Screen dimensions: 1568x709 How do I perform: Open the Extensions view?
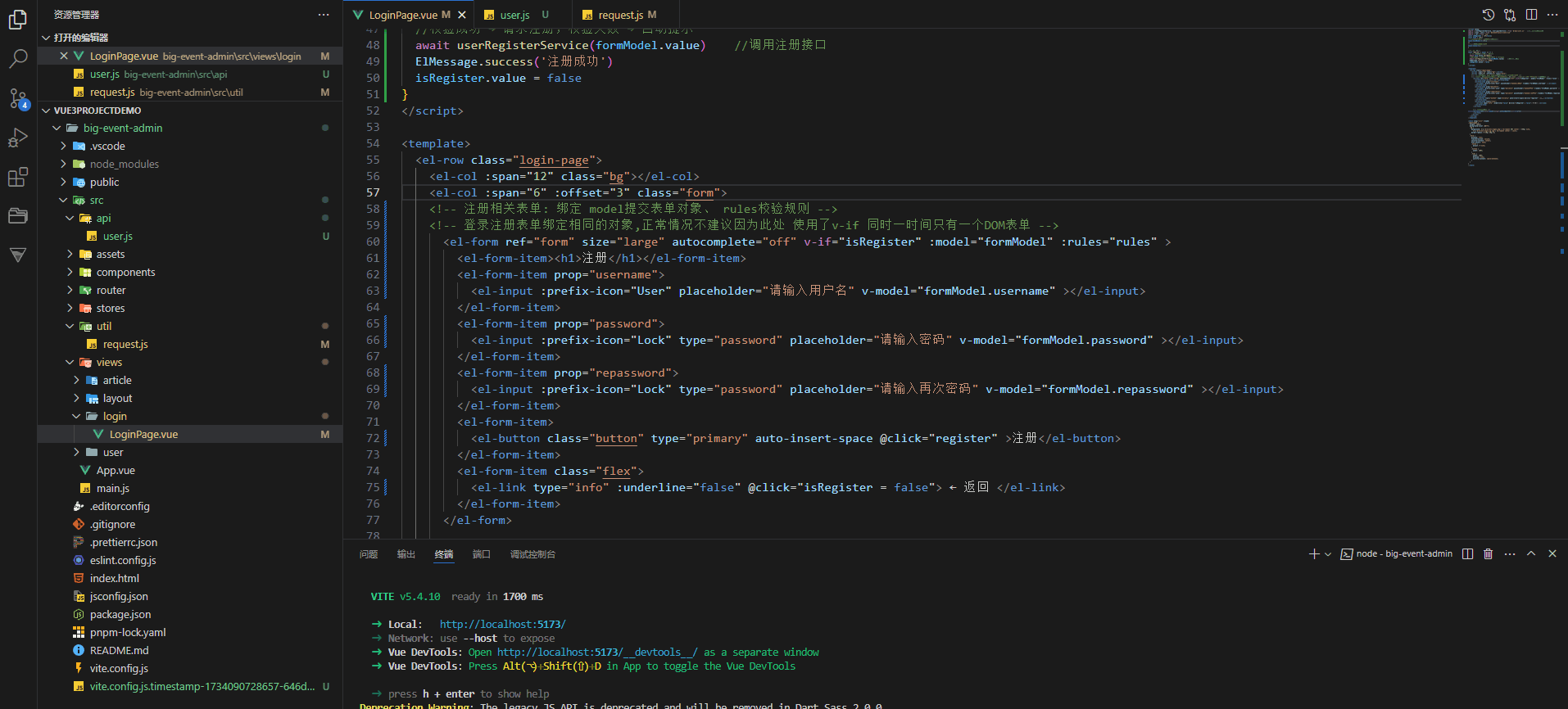pos(18,177)
